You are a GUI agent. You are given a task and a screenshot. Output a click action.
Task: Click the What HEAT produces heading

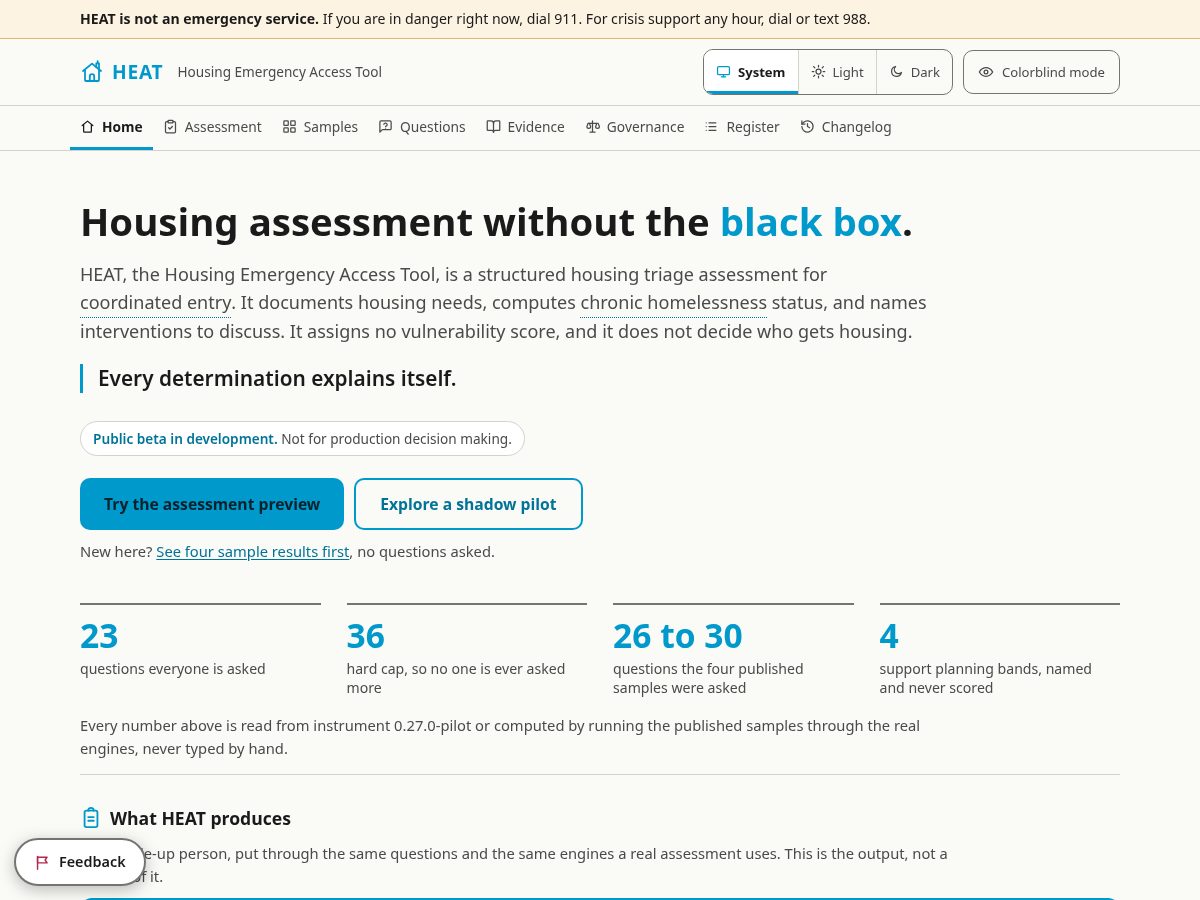[200, 819]
